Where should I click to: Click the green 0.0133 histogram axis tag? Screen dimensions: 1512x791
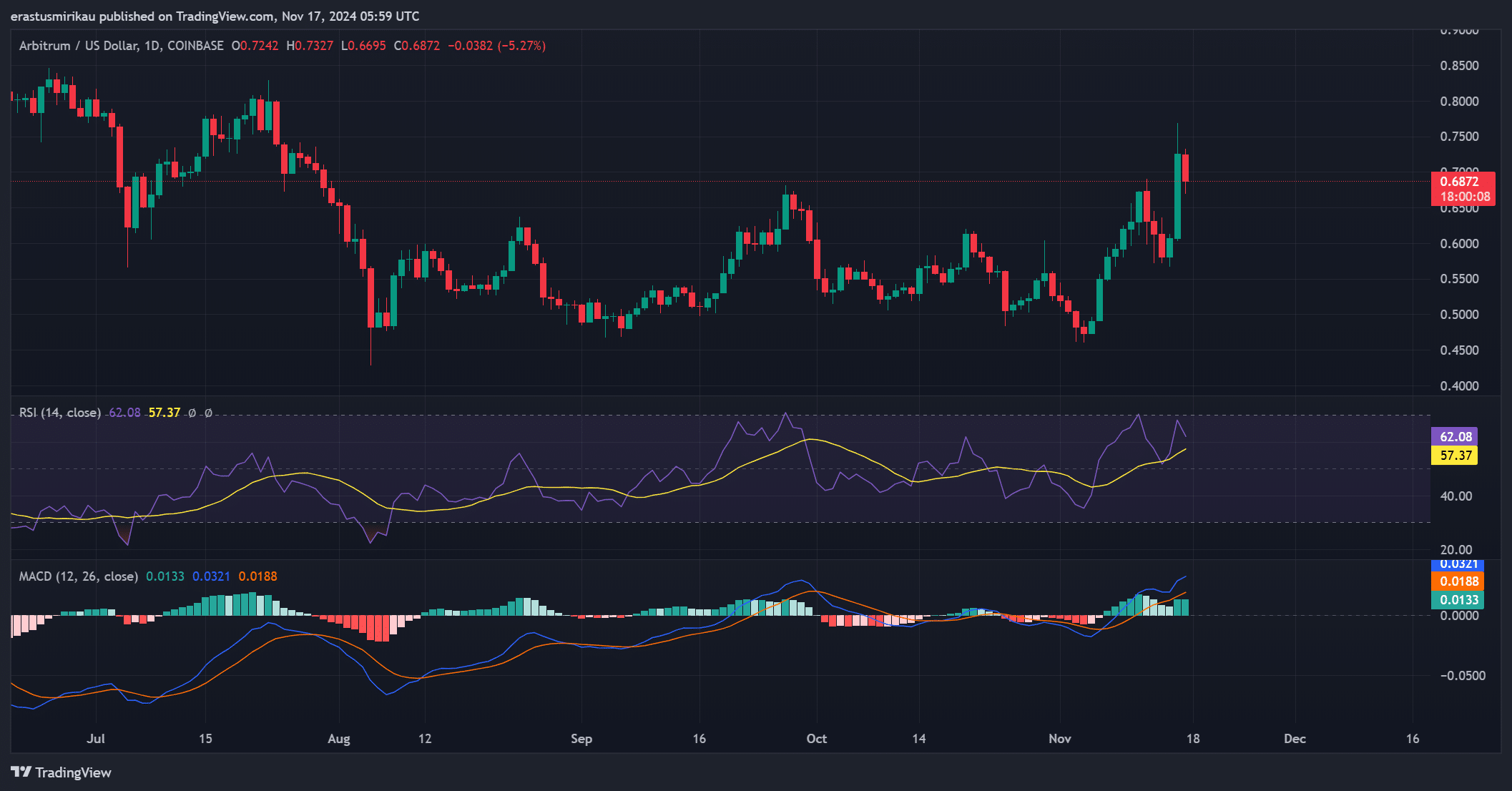pyautogui.click(x=1458, y=600)
